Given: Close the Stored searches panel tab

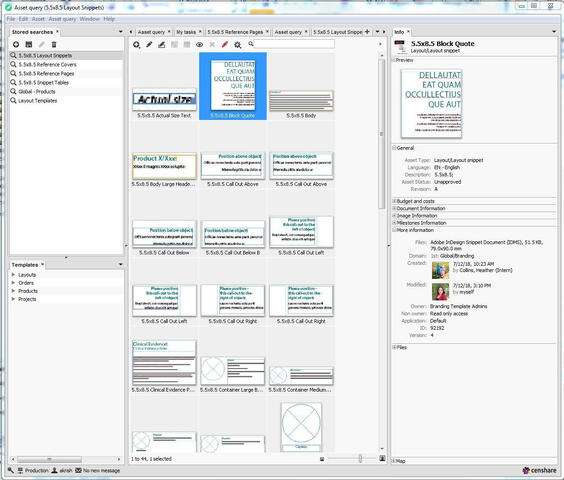Looking at the screenshot, I should pos(57,32).
